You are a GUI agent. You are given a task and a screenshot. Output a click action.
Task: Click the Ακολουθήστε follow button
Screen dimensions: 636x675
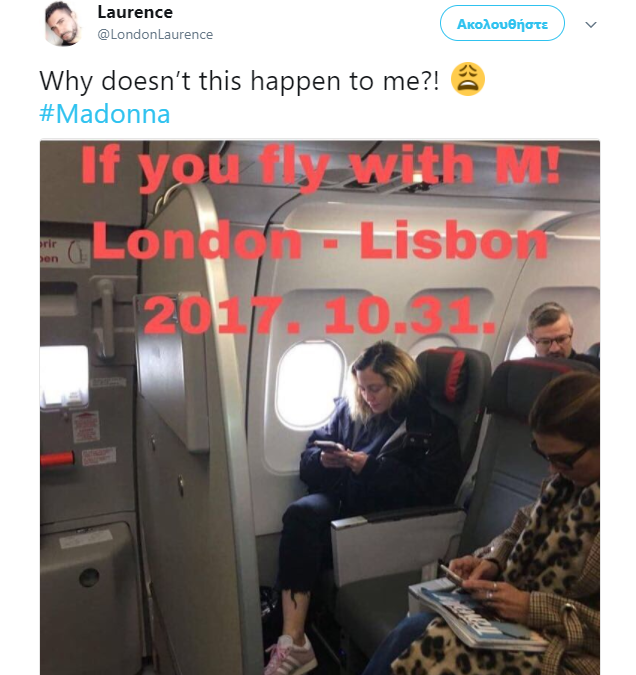pyautogui.click(x=502, y=23)
